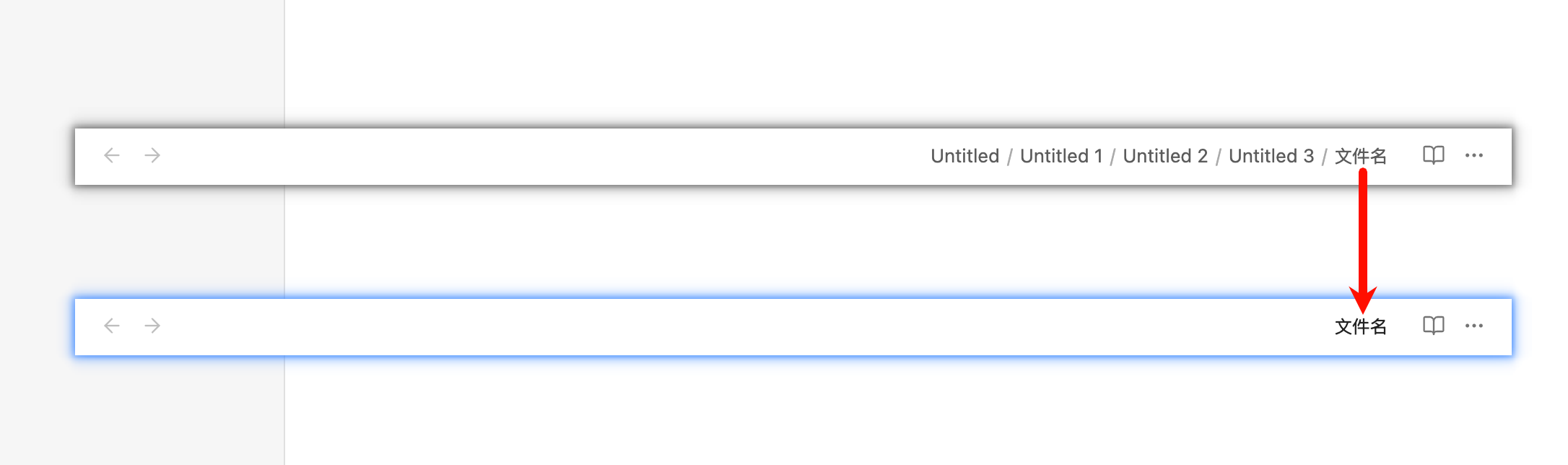The width and height of the screenshot is (1568, 465).
Task: Toggle reading view in the gray-shadowed bar
Action: (x=1433, y=155)
